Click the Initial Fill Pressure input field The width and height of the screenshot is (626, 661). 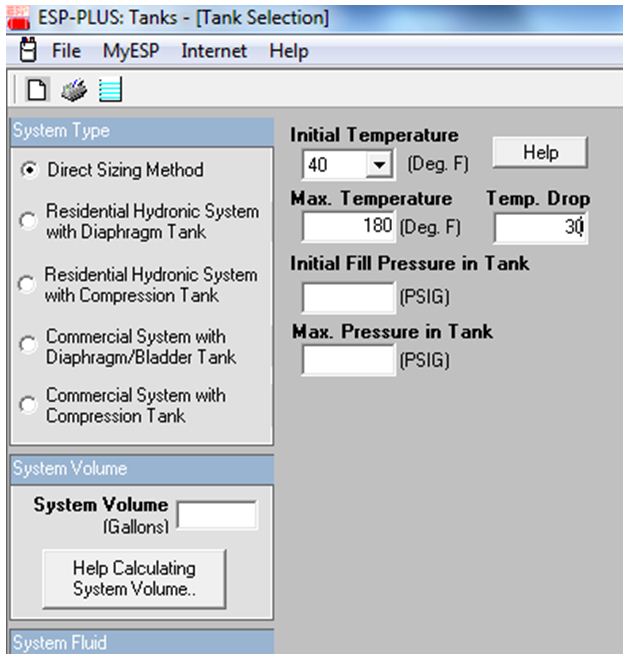pos(349,298)
